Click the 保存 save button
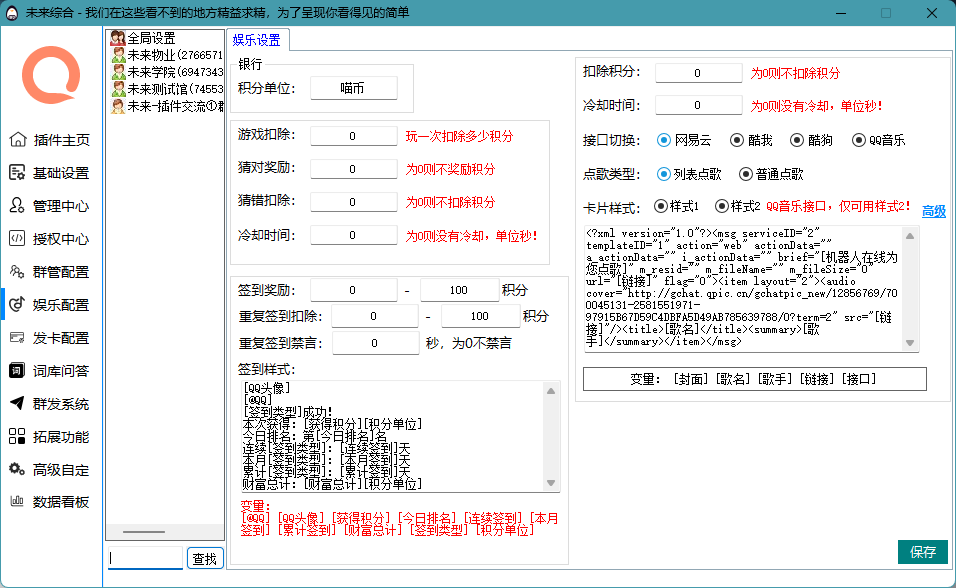This screenshot has width=956, height=588. [923, 552]
